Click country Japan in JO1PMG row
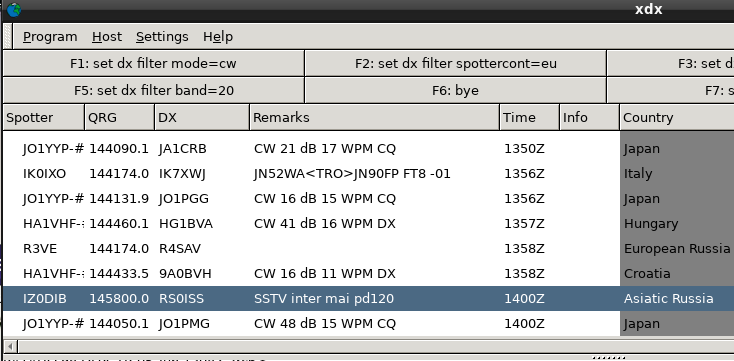The width and height of the screenshot is (734, 361). [642, 324]
